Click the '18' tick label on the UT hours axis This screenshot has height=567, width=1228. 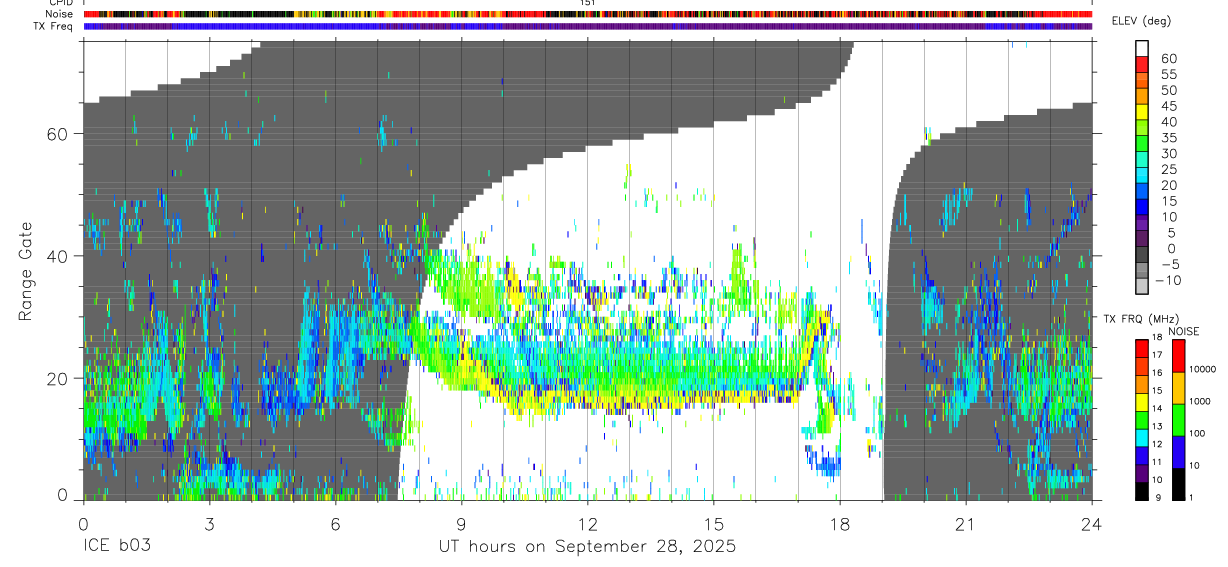(x=839, y=524)
